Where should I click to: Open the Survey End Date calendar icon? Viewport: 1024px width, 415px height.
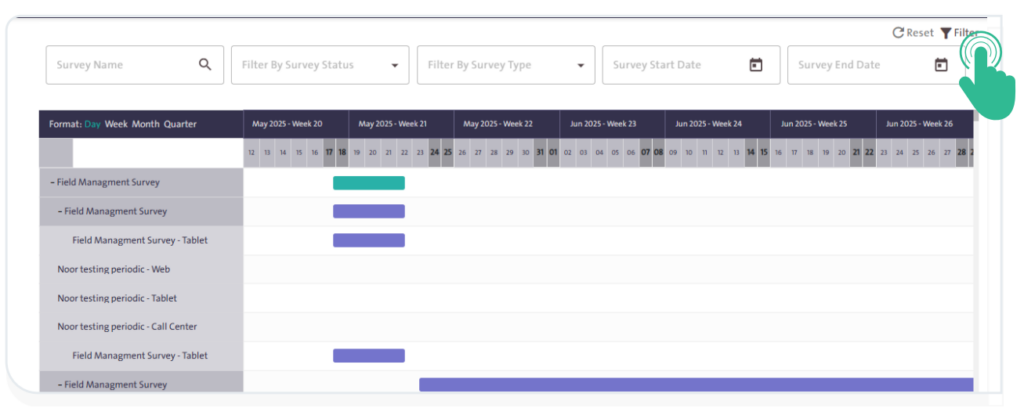[941, 65]
